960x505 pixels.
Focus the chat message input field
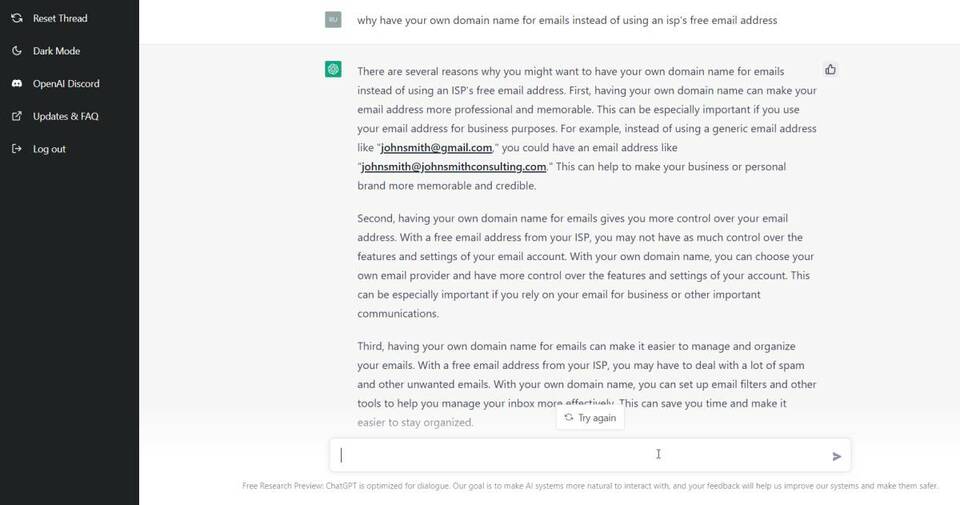click(x=580, y=455)
